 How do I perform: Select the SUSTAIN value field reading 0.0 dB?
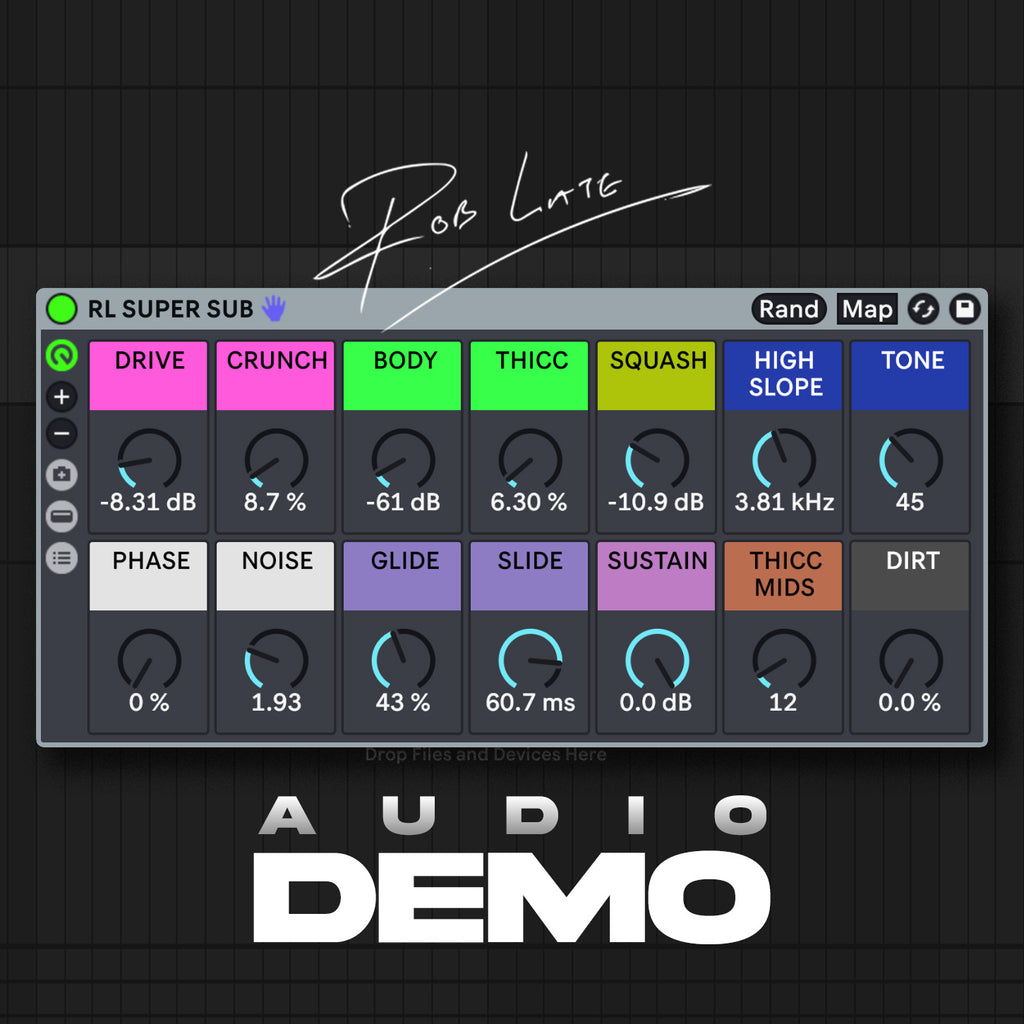point(656,703)
